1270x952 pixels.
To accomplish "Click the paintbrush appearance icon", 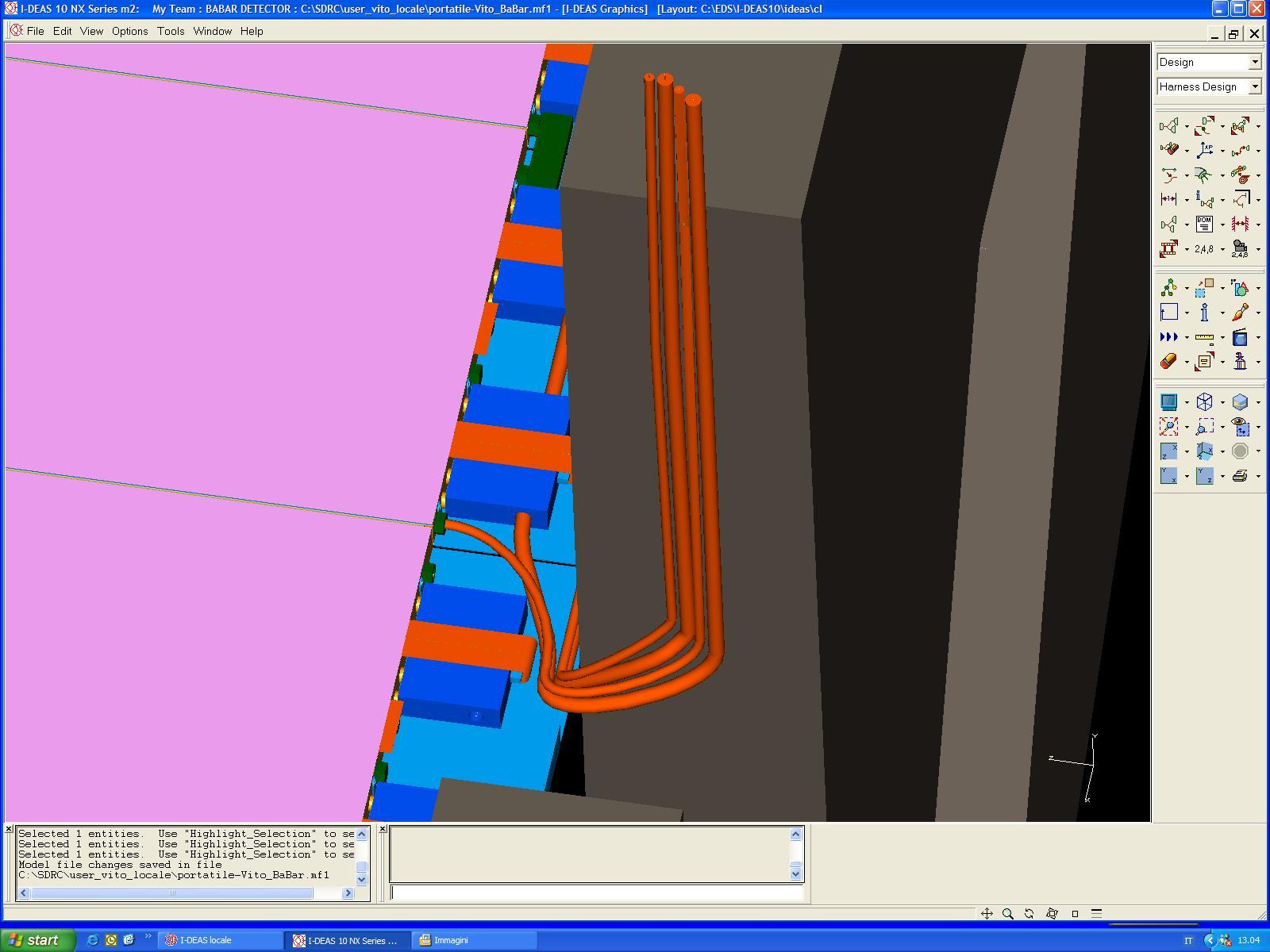I will (1240, 313).
